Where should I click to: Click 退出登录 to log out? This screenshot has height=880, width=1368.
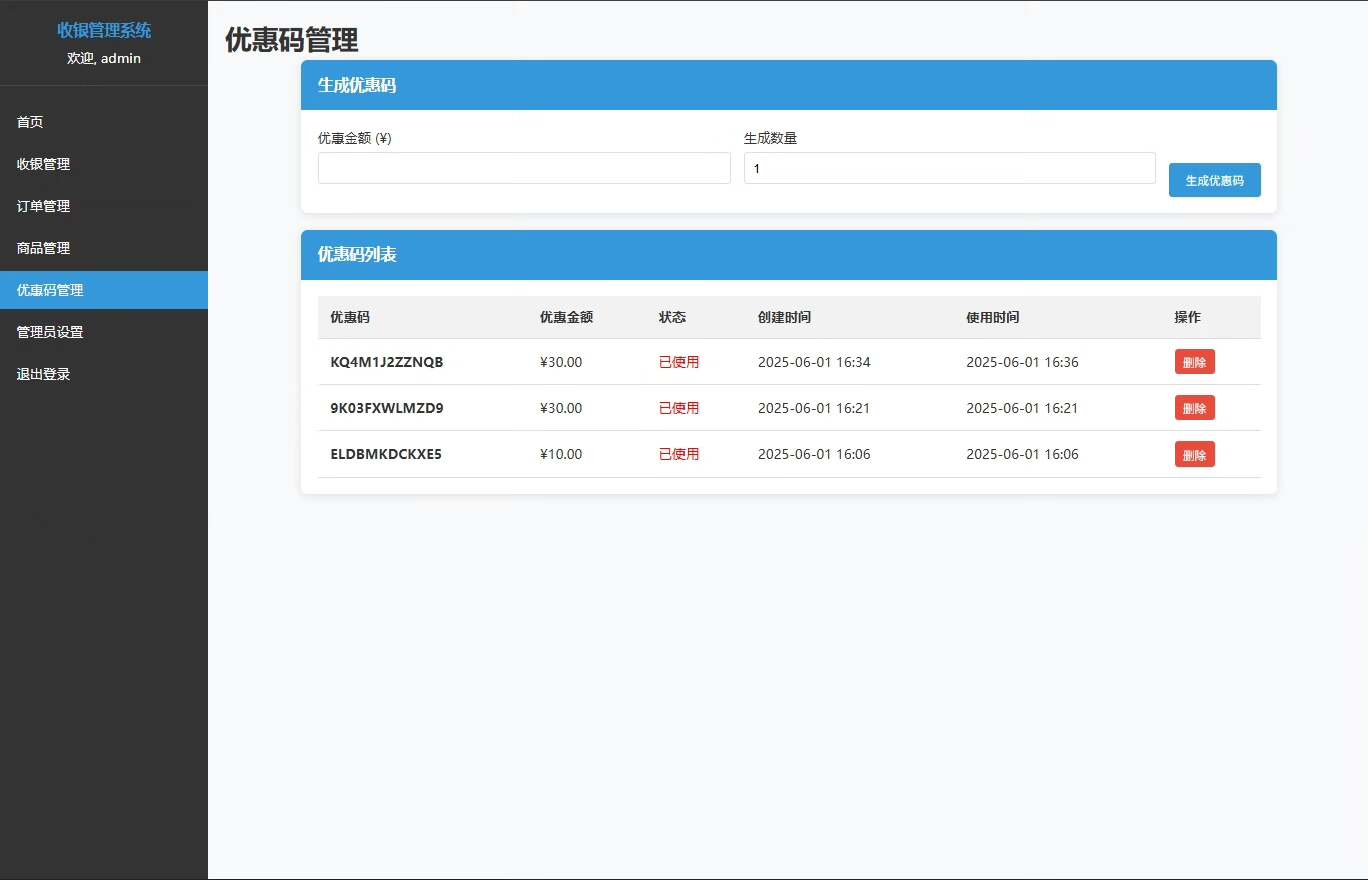point(43,374)
